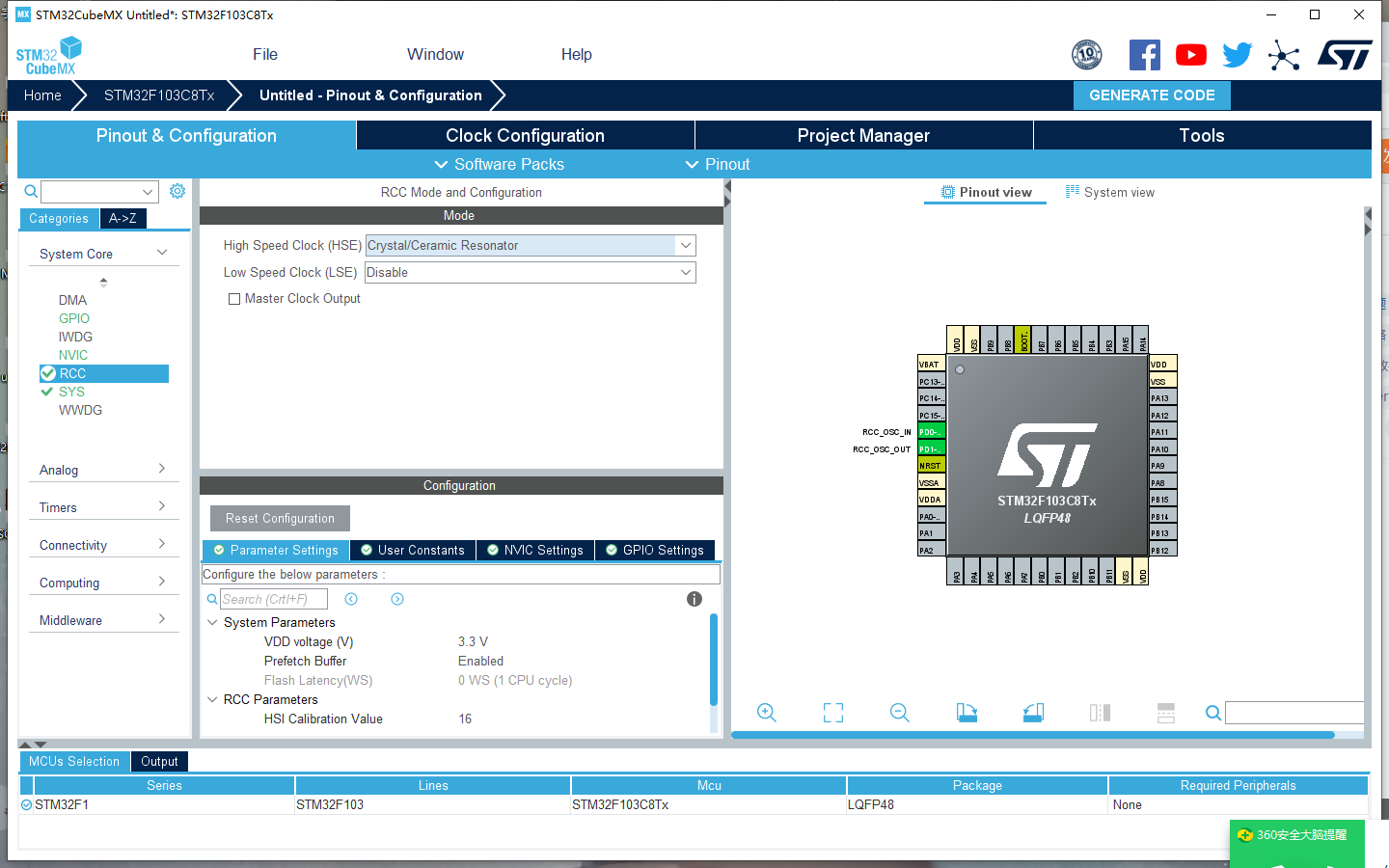Go to previous parameter search result
1389x868 pixels.
tap(351, 599)
